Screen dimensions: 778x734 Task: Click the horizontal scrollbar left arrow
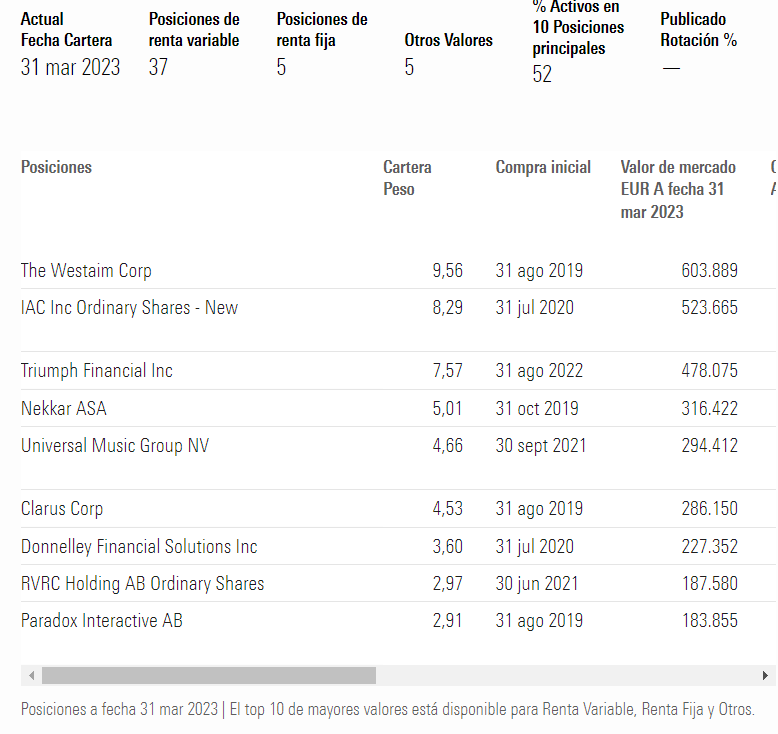click(x=32, y=675)
